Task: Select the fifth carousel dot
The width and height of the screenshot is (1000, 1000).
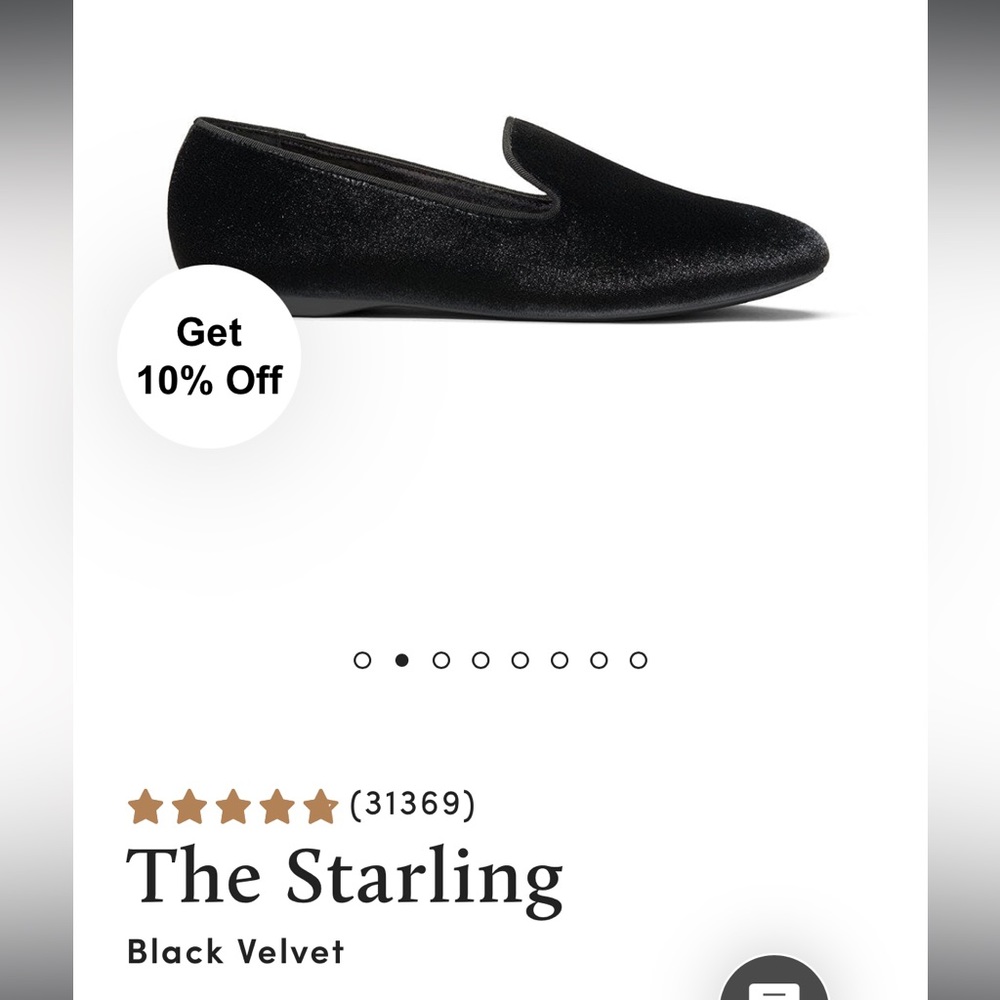Action: (x=519, y=659)
